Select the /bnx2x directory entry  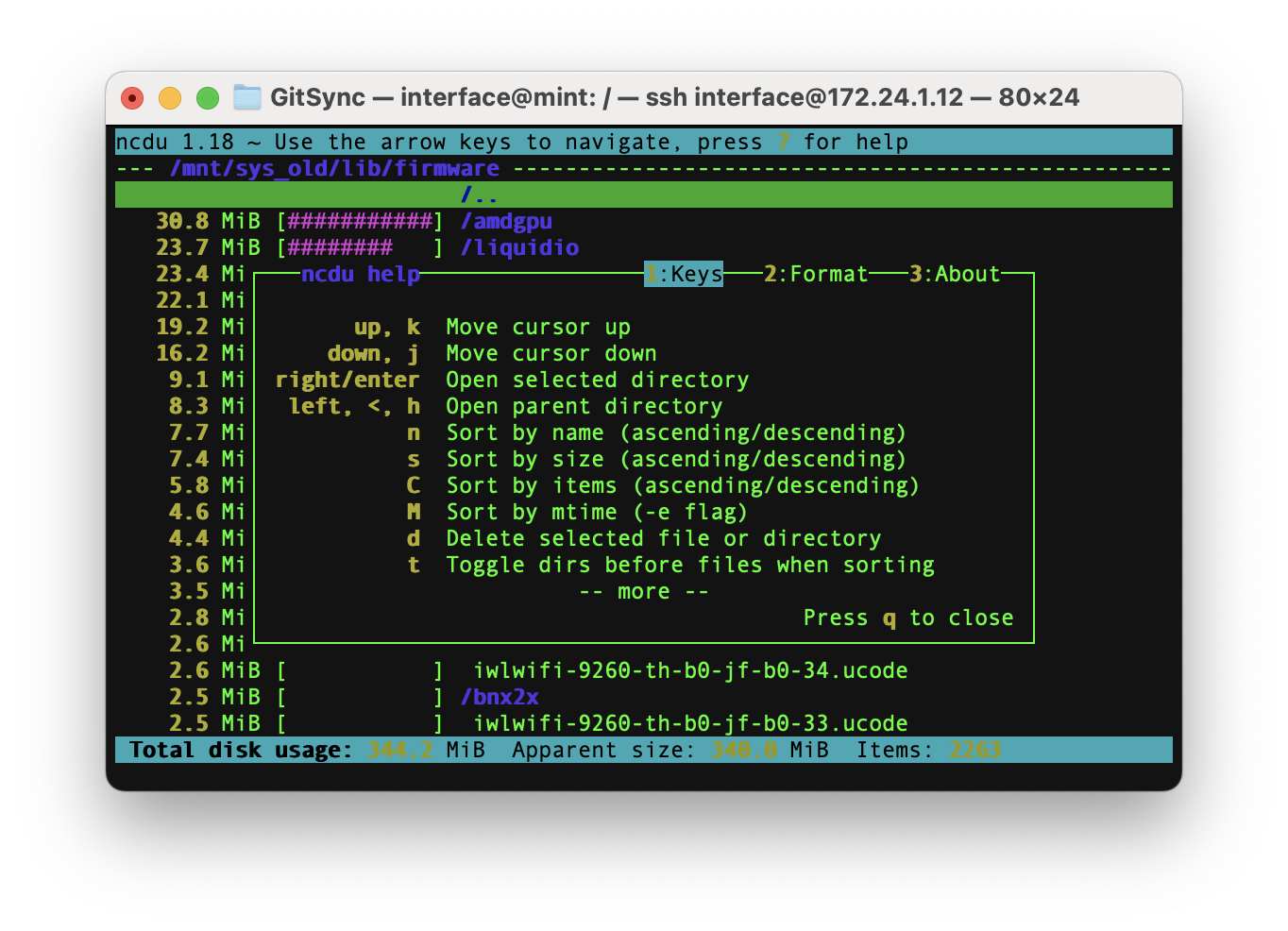pyautogui.click(x=500, y=697)
